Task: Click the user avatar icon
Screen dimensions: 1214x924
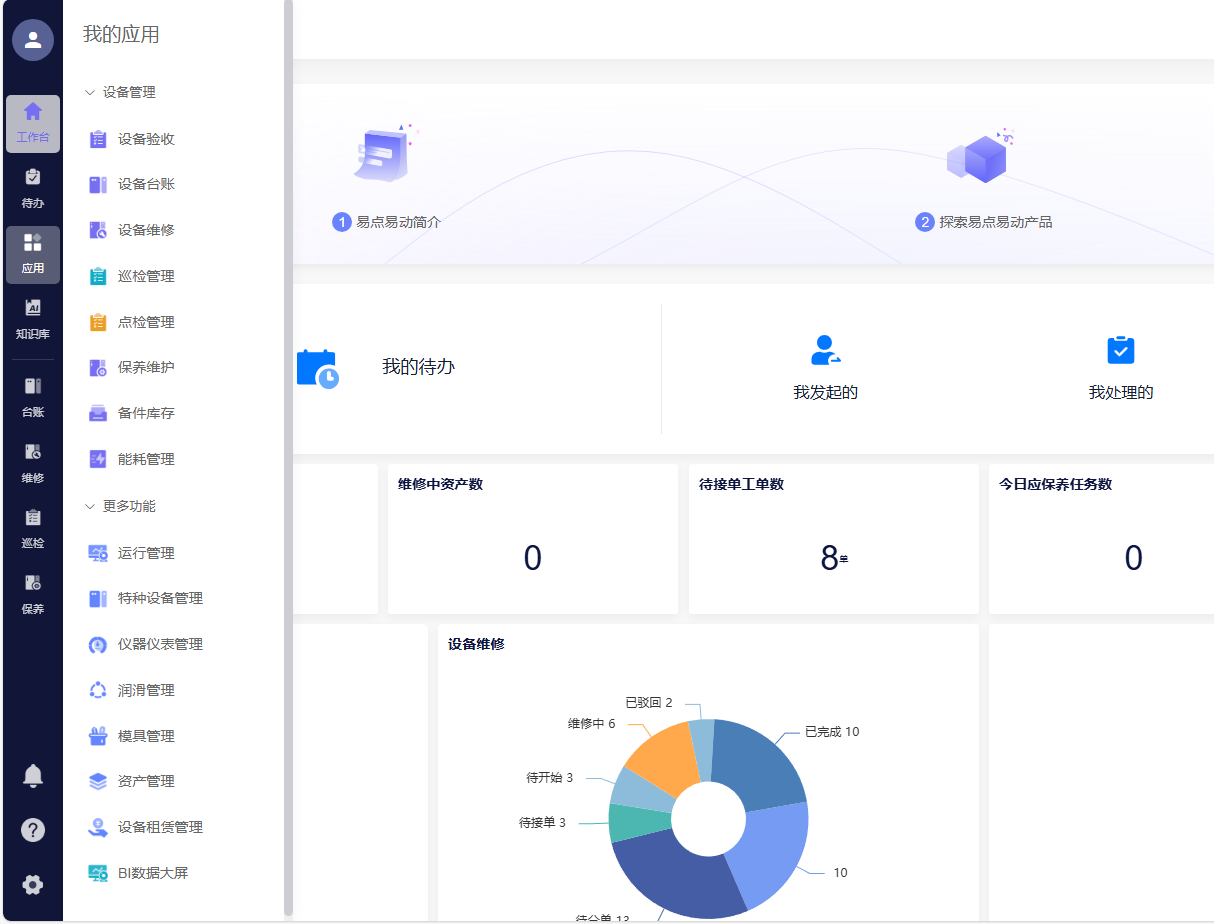Action: tap(33, 40)
